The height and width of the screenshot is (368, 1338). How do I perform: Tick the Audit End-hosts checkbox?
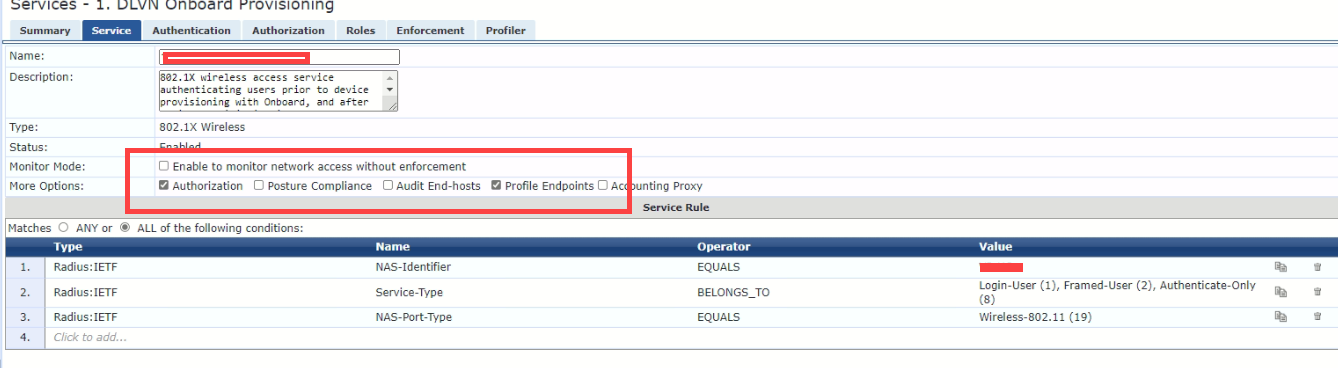pos(388,186)
